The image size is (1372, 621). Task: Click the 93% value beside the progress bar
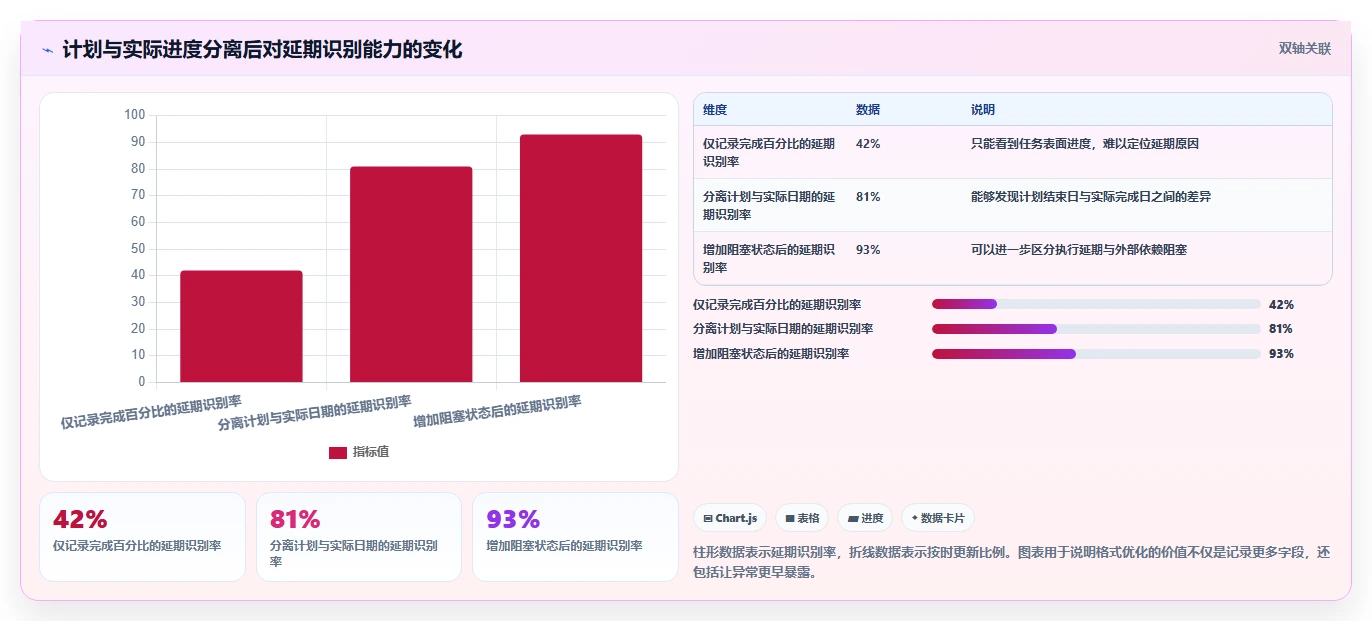(x=1281, y=354)
